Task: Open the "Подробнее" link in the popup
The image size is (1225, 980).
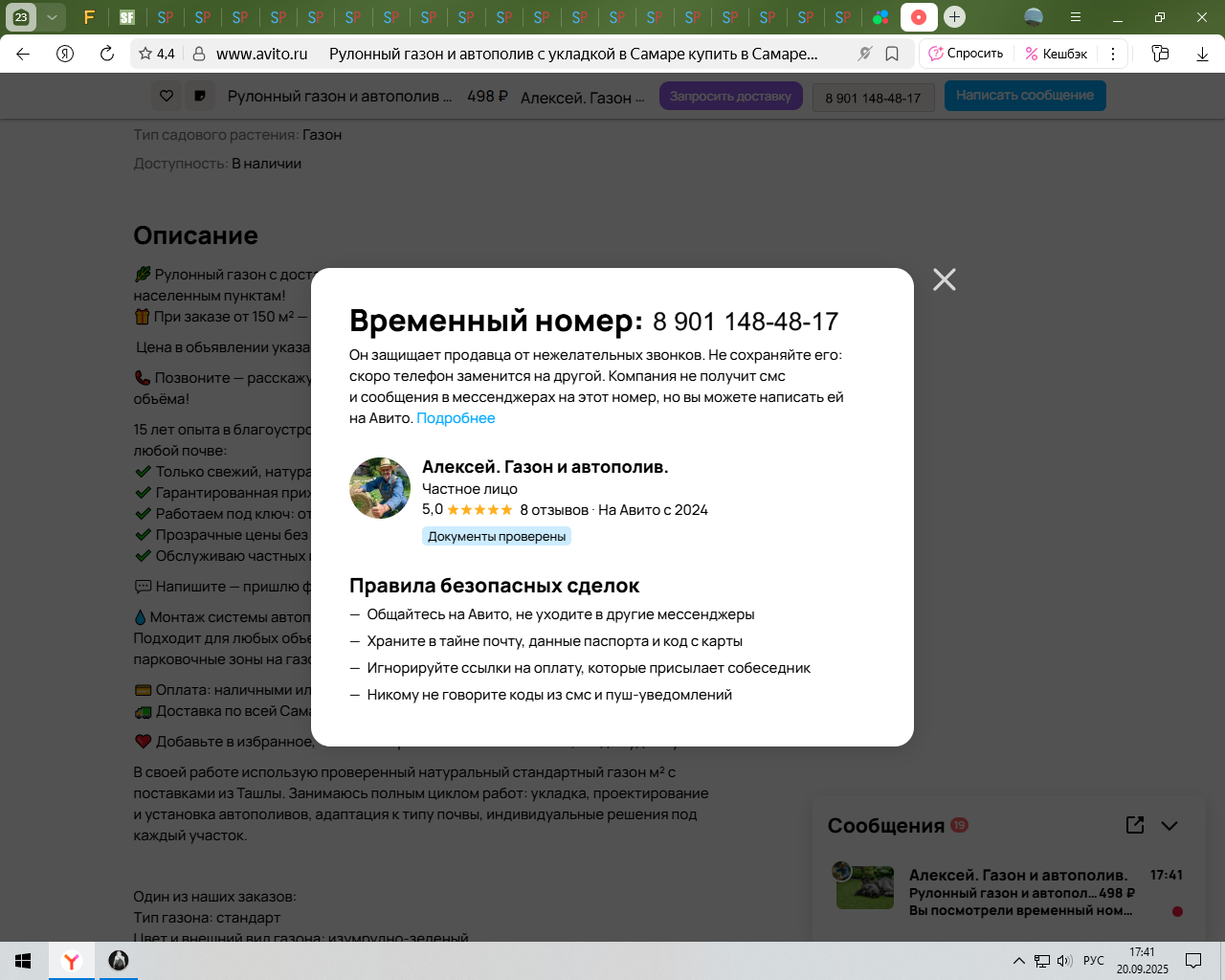Action: point(456,418)
